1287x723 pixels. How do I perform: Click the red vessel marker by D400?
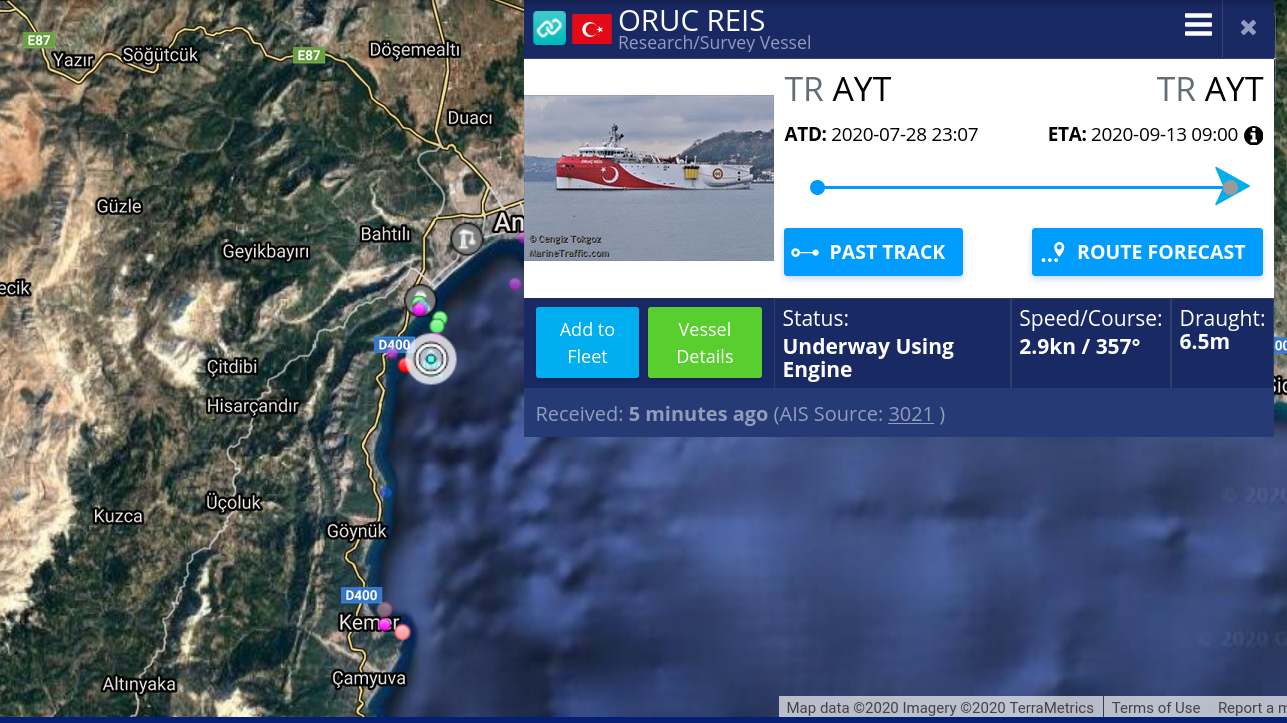[x=405, y=366]
